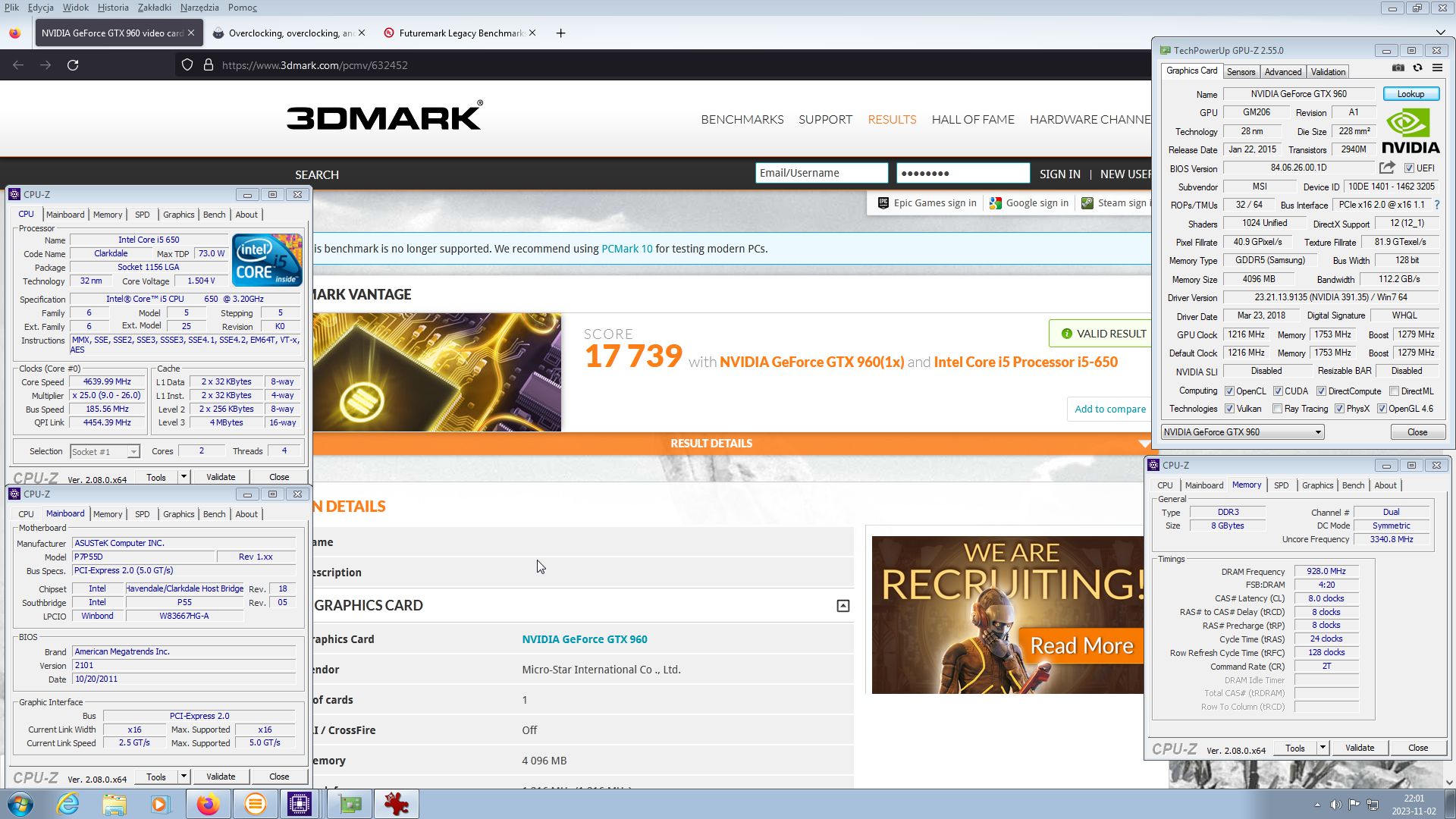Switch to GPU-Z via green card taskbar icon

click(x=350, y=804)
